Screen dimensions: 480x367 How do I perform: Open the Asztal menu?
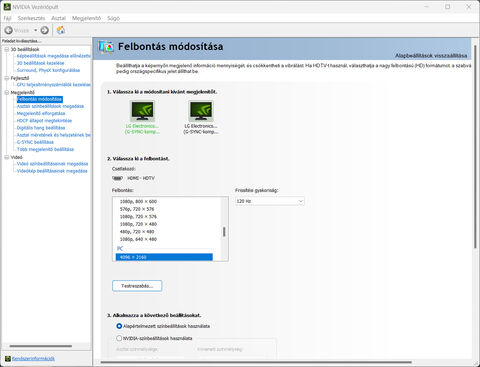pos(58,18)
